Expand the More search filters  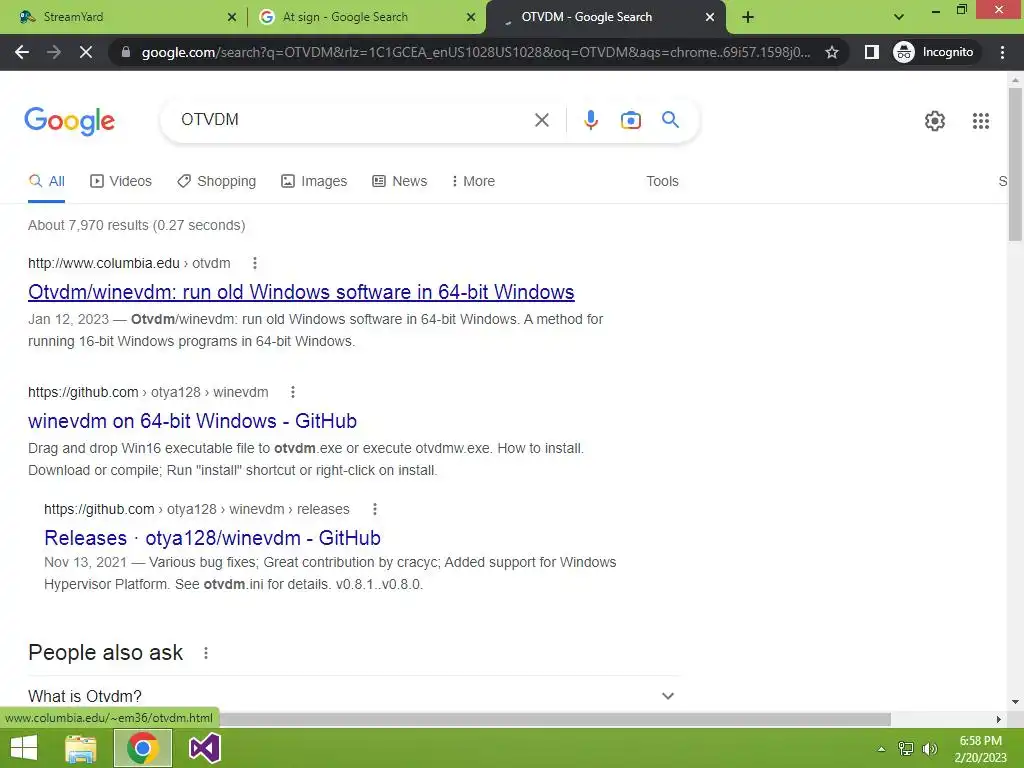point(473,182)
